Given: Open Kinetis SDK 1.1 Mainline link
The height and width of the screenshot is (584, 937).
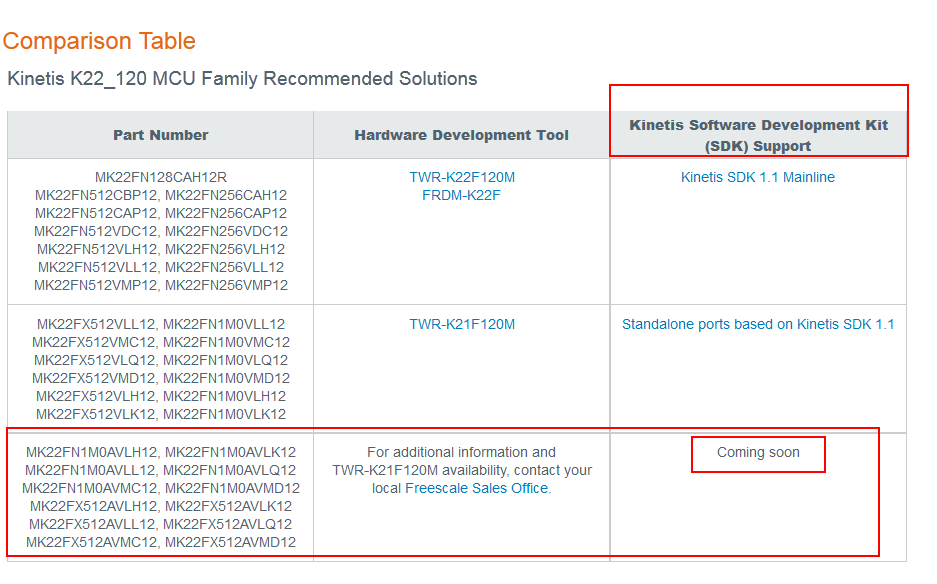Looking at the screenshot, I should (x=757, y=177).
